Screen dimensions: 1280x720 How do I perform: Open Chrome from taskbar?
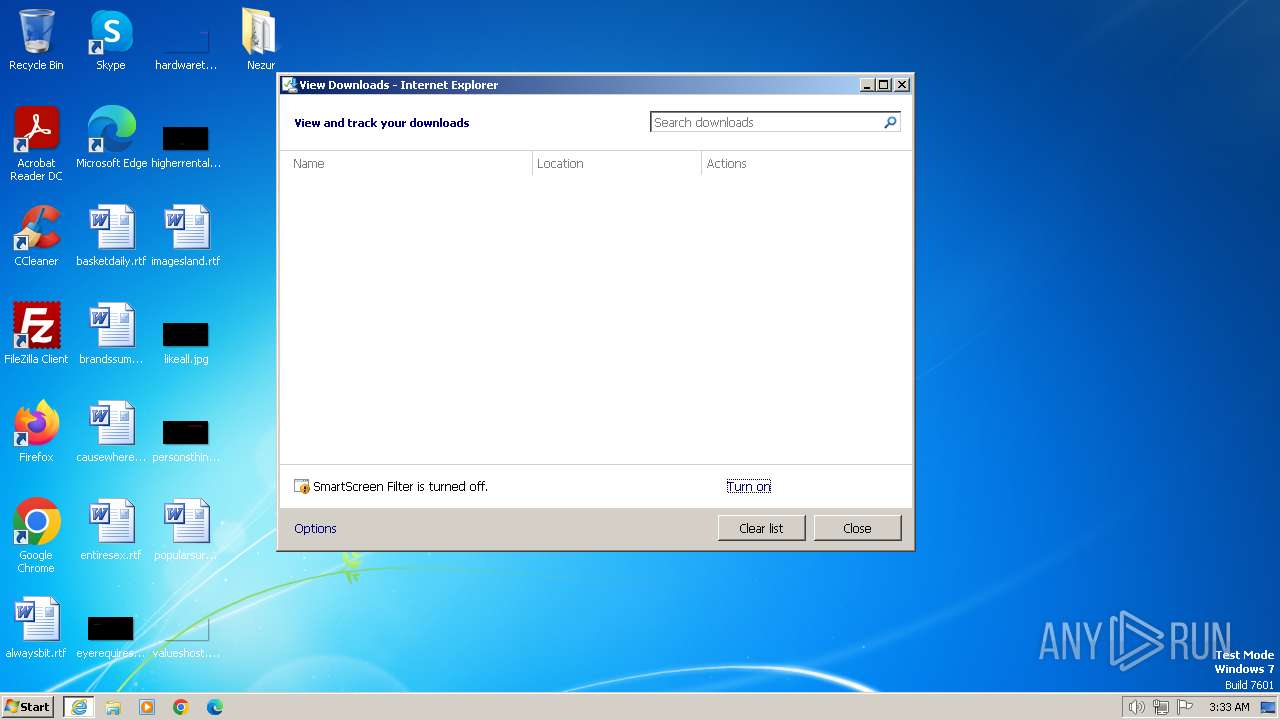tap(181, 707)
